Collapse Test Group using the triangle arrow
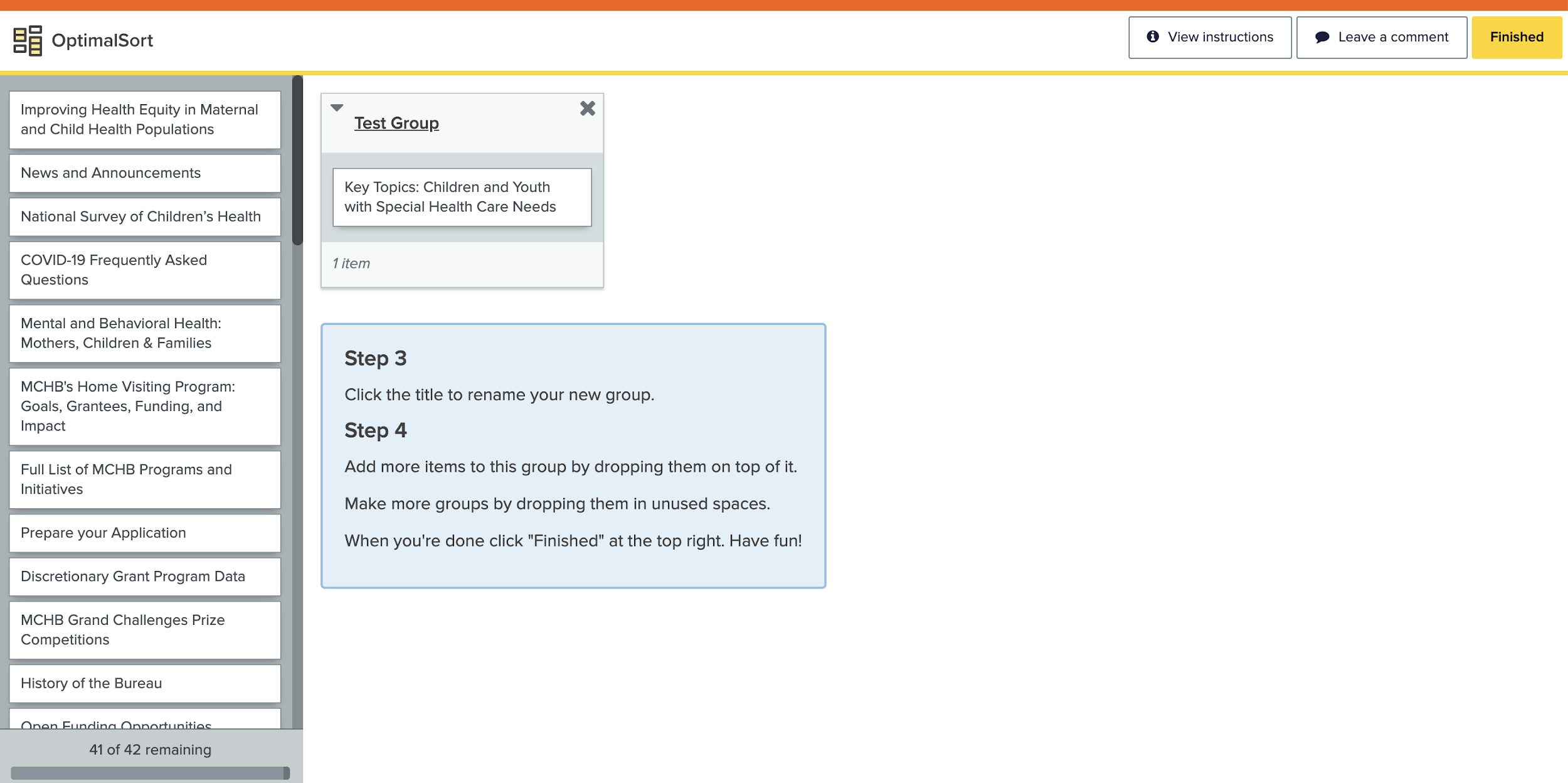1568x783 pixels. click(337, 108)
